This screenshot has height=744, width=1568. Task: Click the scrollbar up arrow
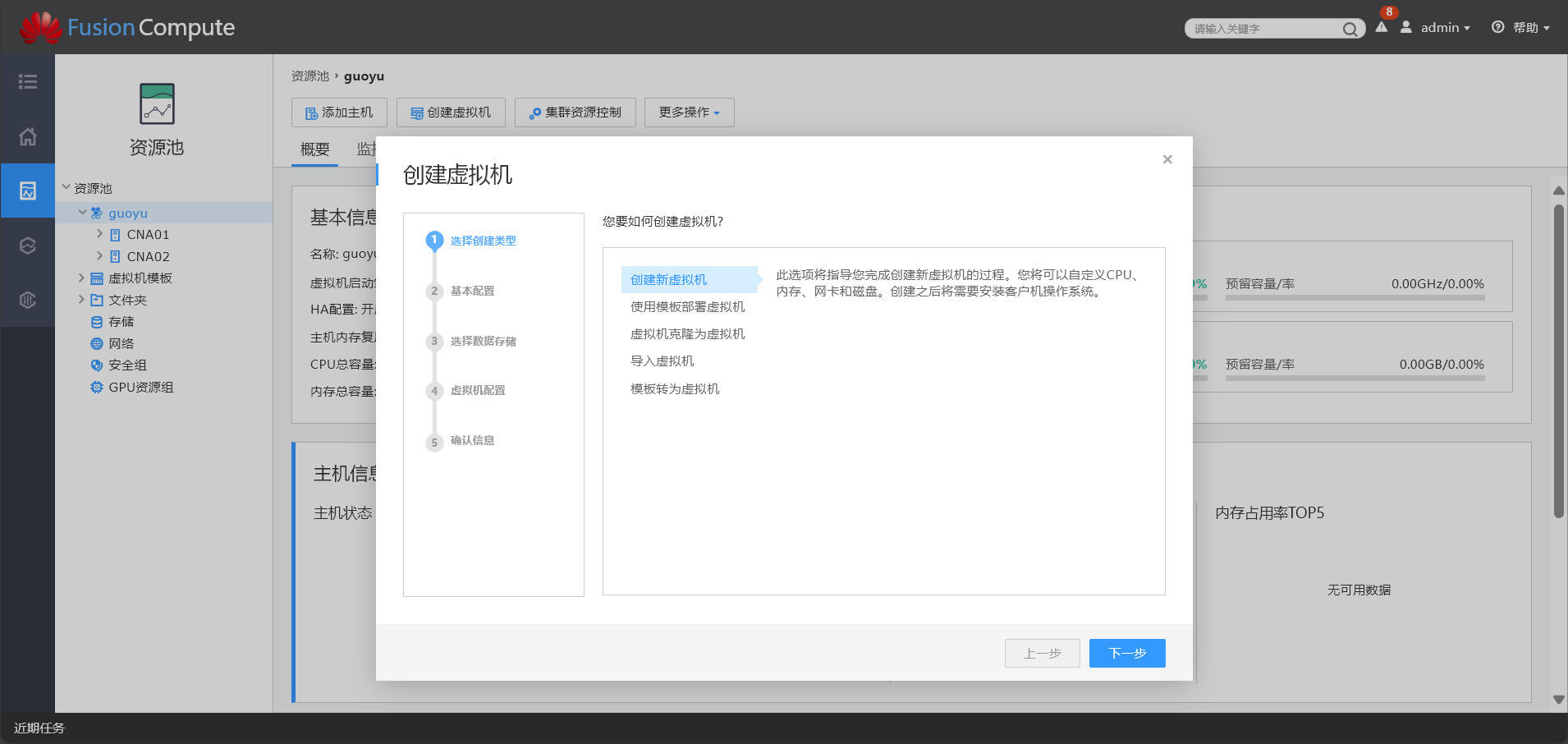[x=1559, y=191]
